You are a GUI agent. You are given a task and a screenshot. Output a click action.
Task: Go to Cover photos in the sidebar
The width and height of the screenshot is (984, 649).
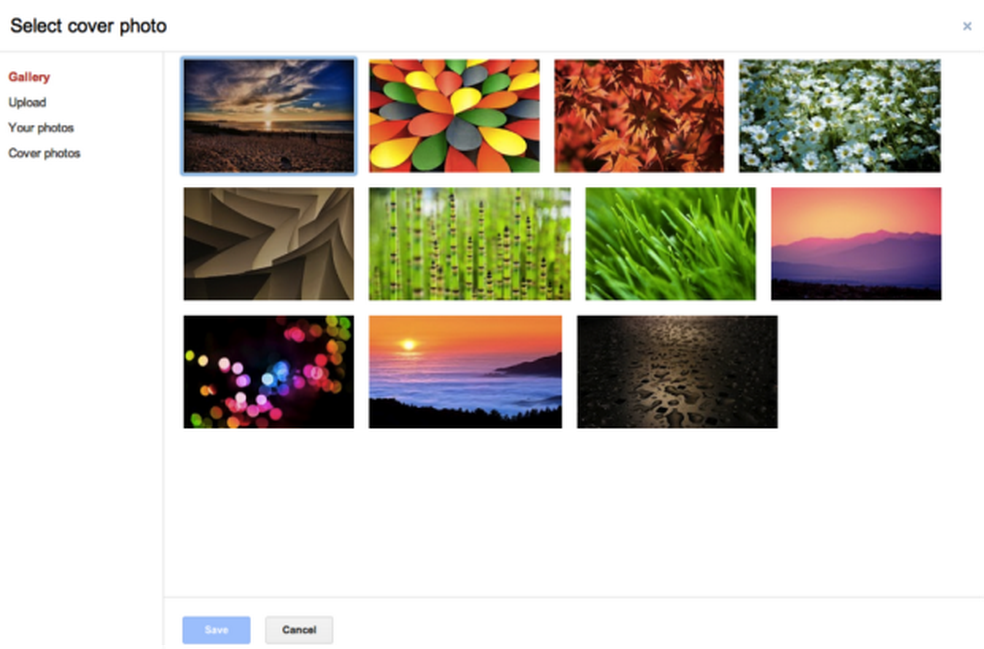pos(44,153)
